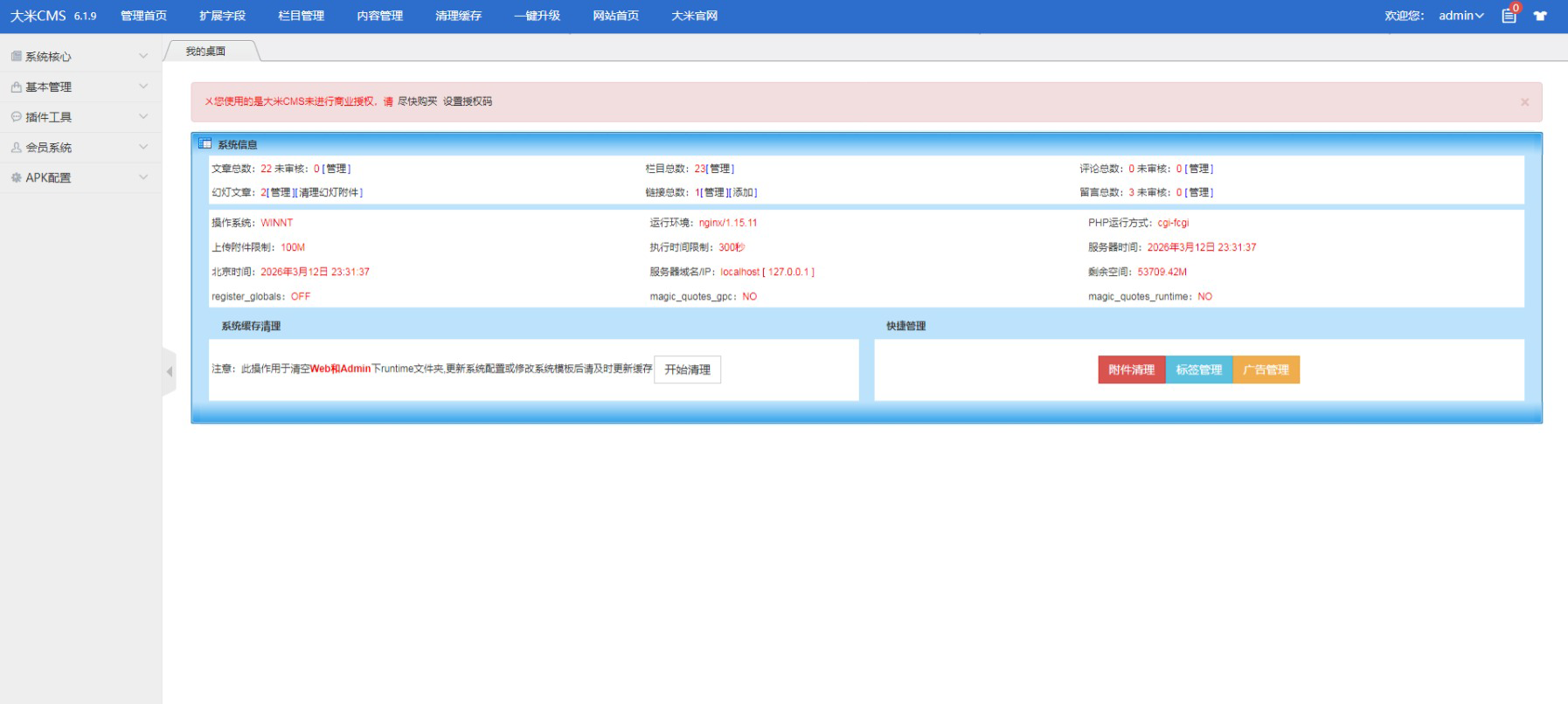Select the 我的桌面 tab
This screenshot has width=1568, height=704.
(x=206, y=52)
